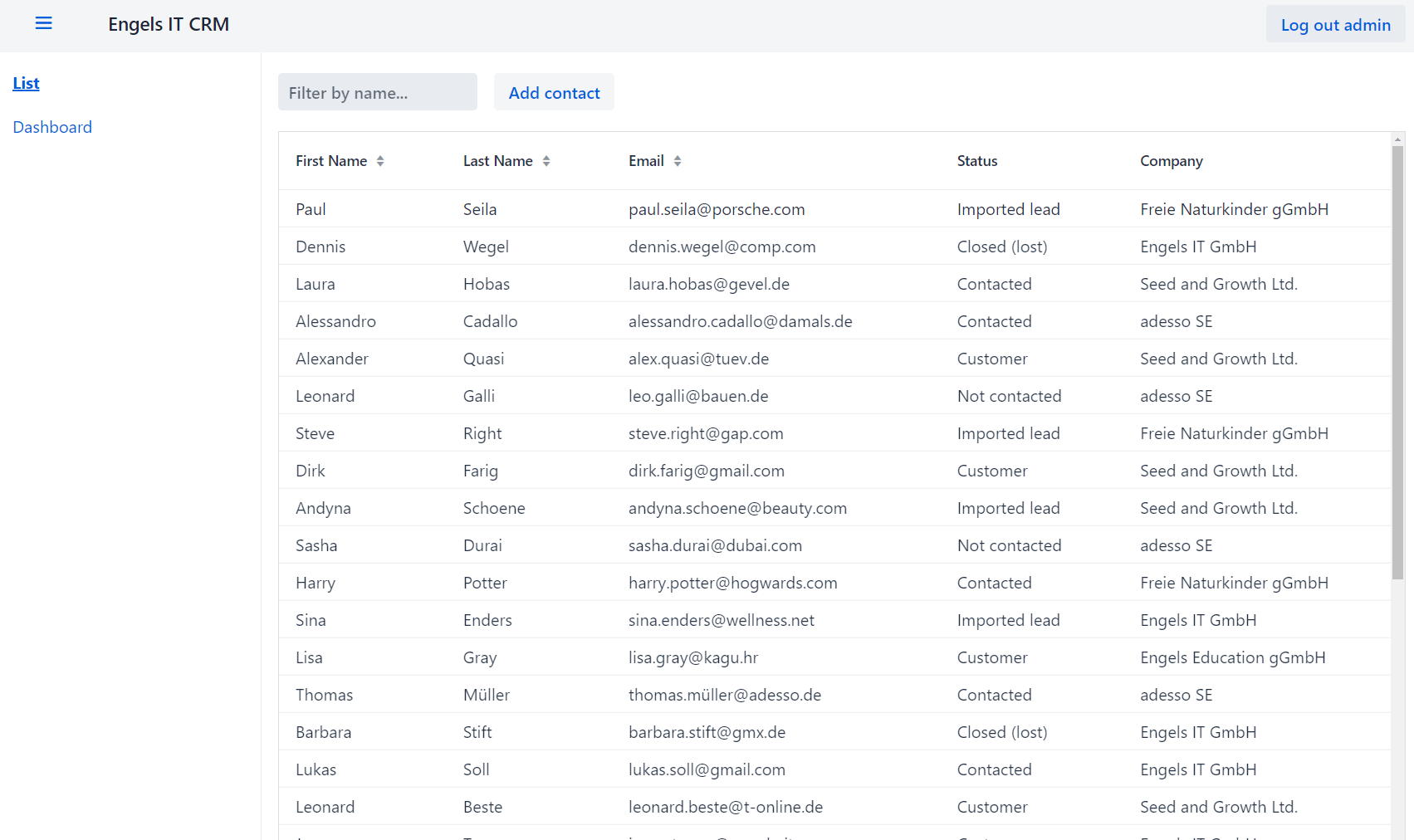Image resolution: width=1414 pixels, height=840 pixels.
Task: Select the List view in the sidebar
Action: 26,83
